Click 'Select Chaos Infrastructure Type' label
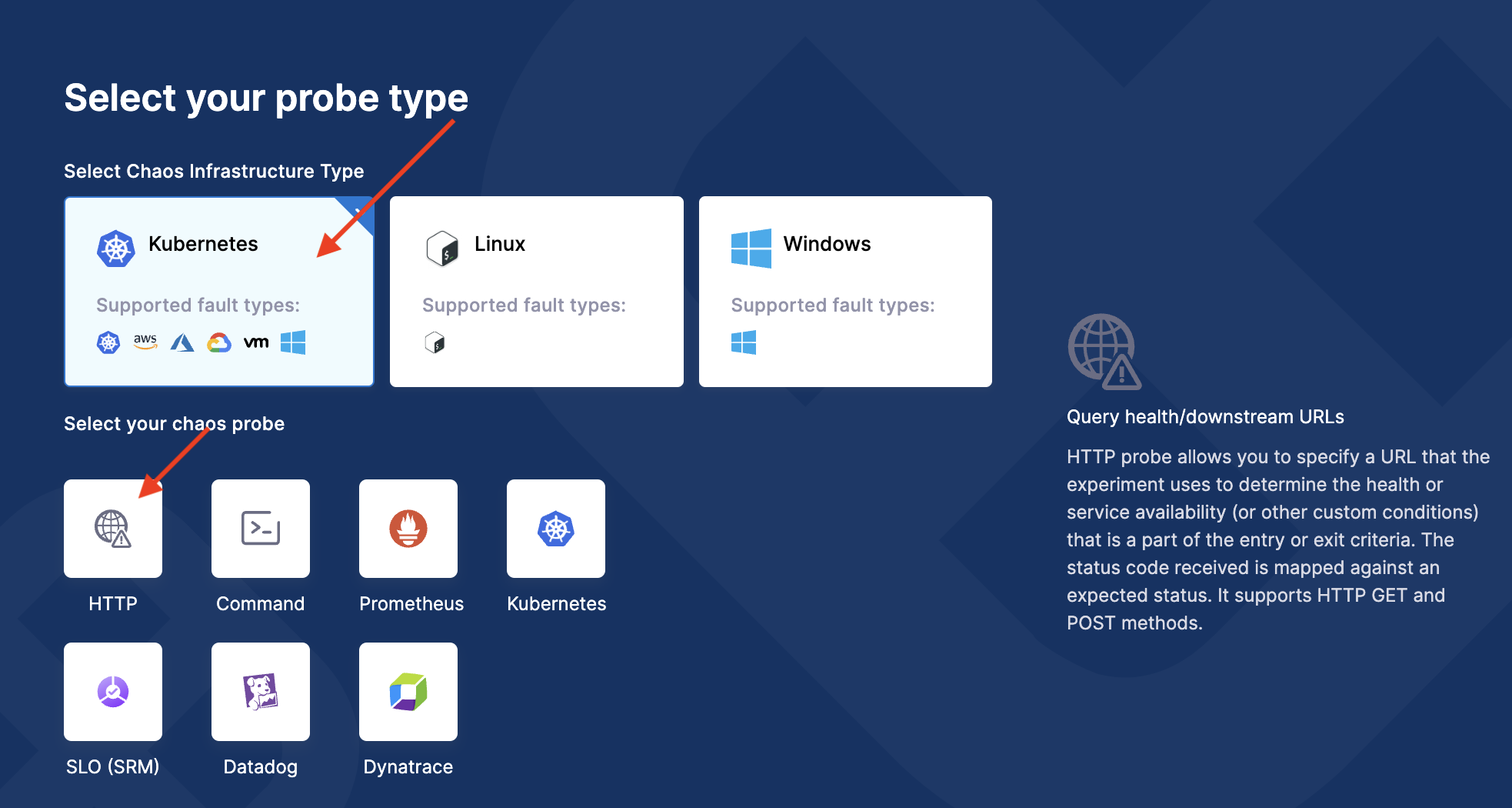 tap(214, 172)
